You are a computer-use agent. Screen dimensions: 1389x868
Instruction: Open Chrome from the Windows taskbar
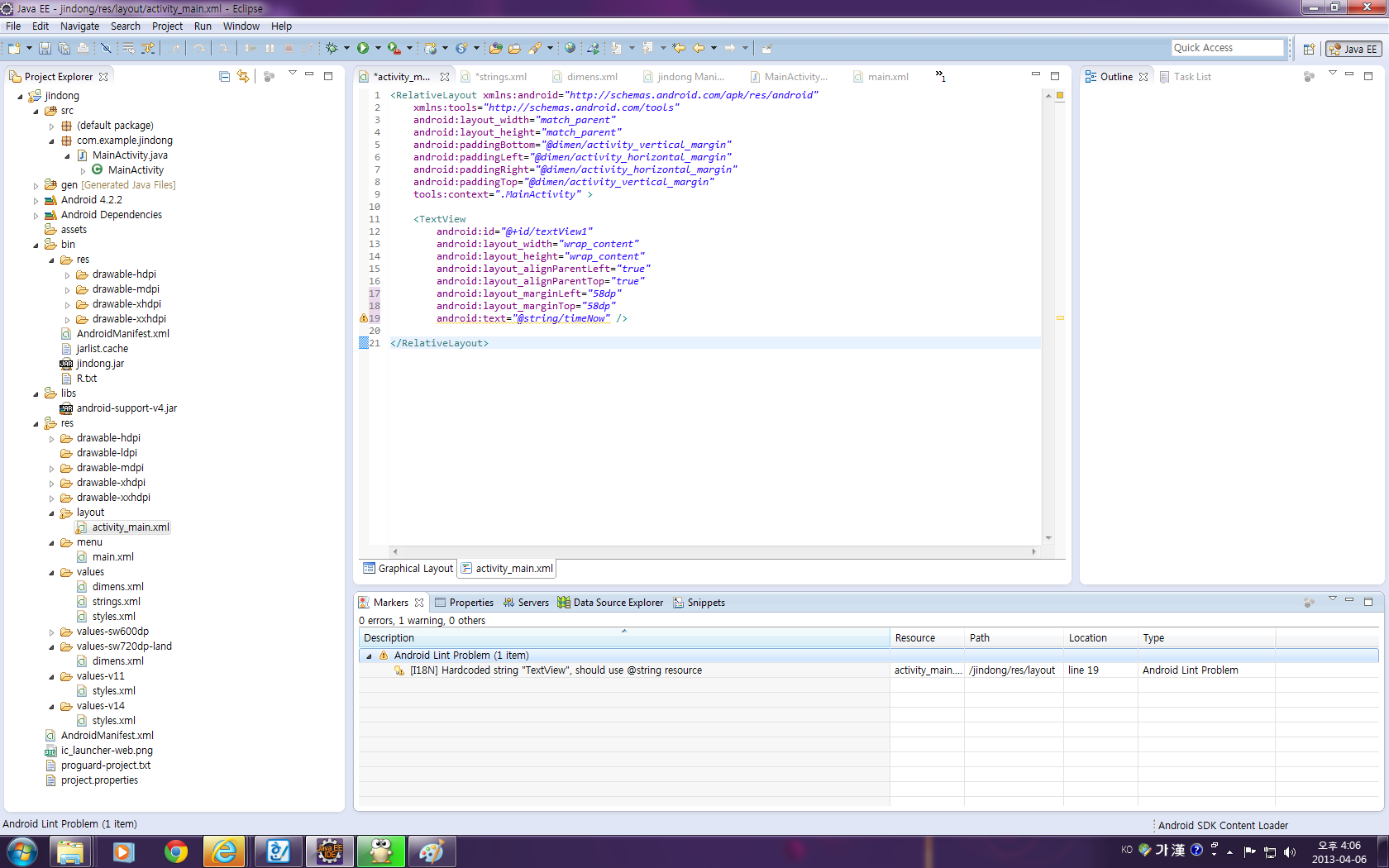(175, 851)
